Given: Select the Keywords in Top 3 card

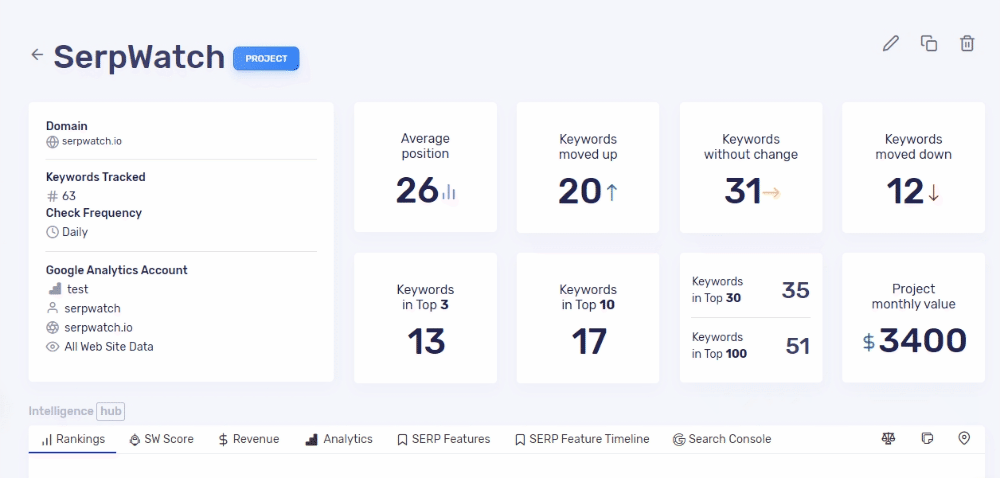Looking at the screenshot, I should pyautogui.click(x=425, y=317).
